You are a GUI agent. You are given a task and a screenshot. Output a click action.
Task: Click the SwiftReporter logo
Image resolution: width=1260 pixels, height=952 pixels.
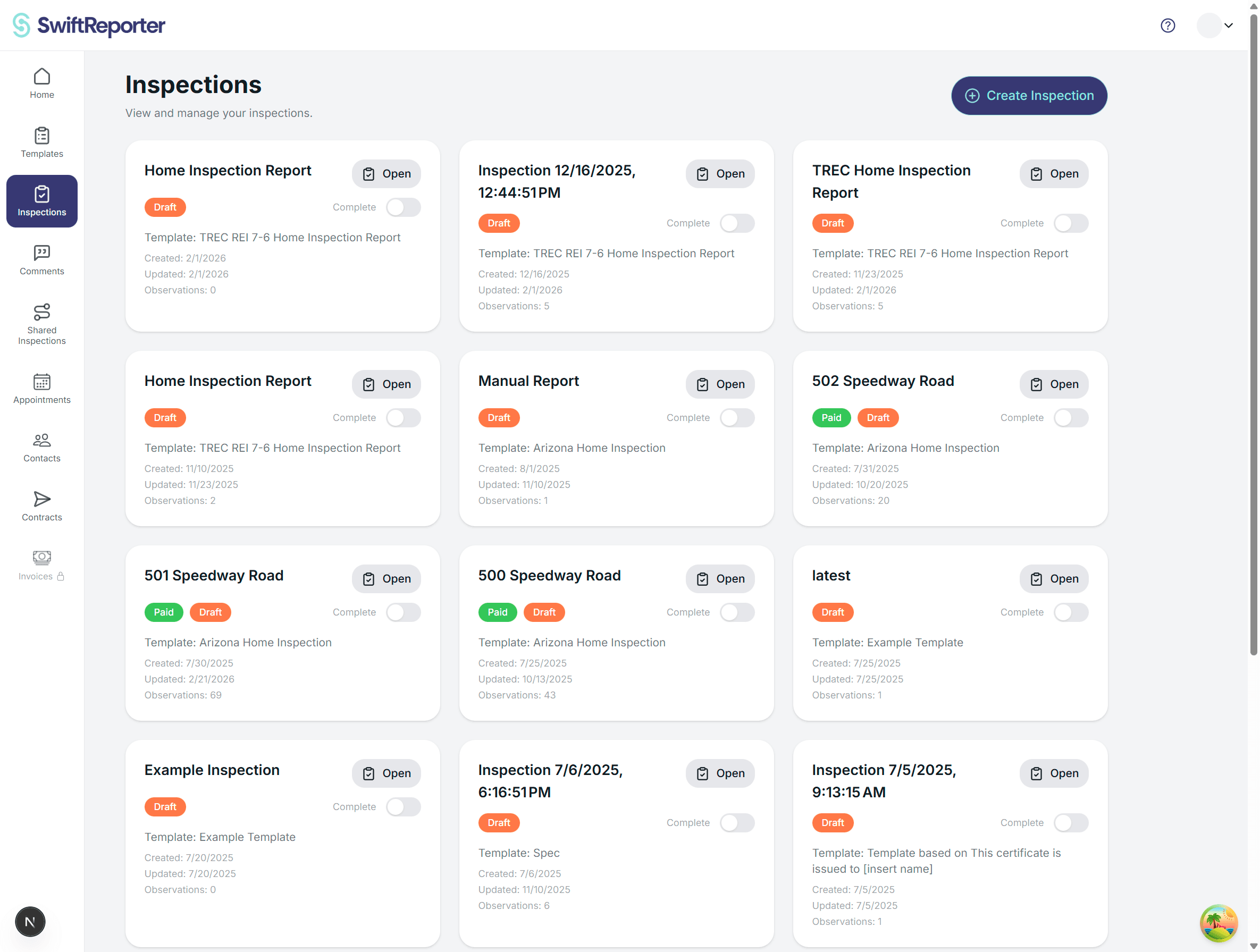(88, 26)
